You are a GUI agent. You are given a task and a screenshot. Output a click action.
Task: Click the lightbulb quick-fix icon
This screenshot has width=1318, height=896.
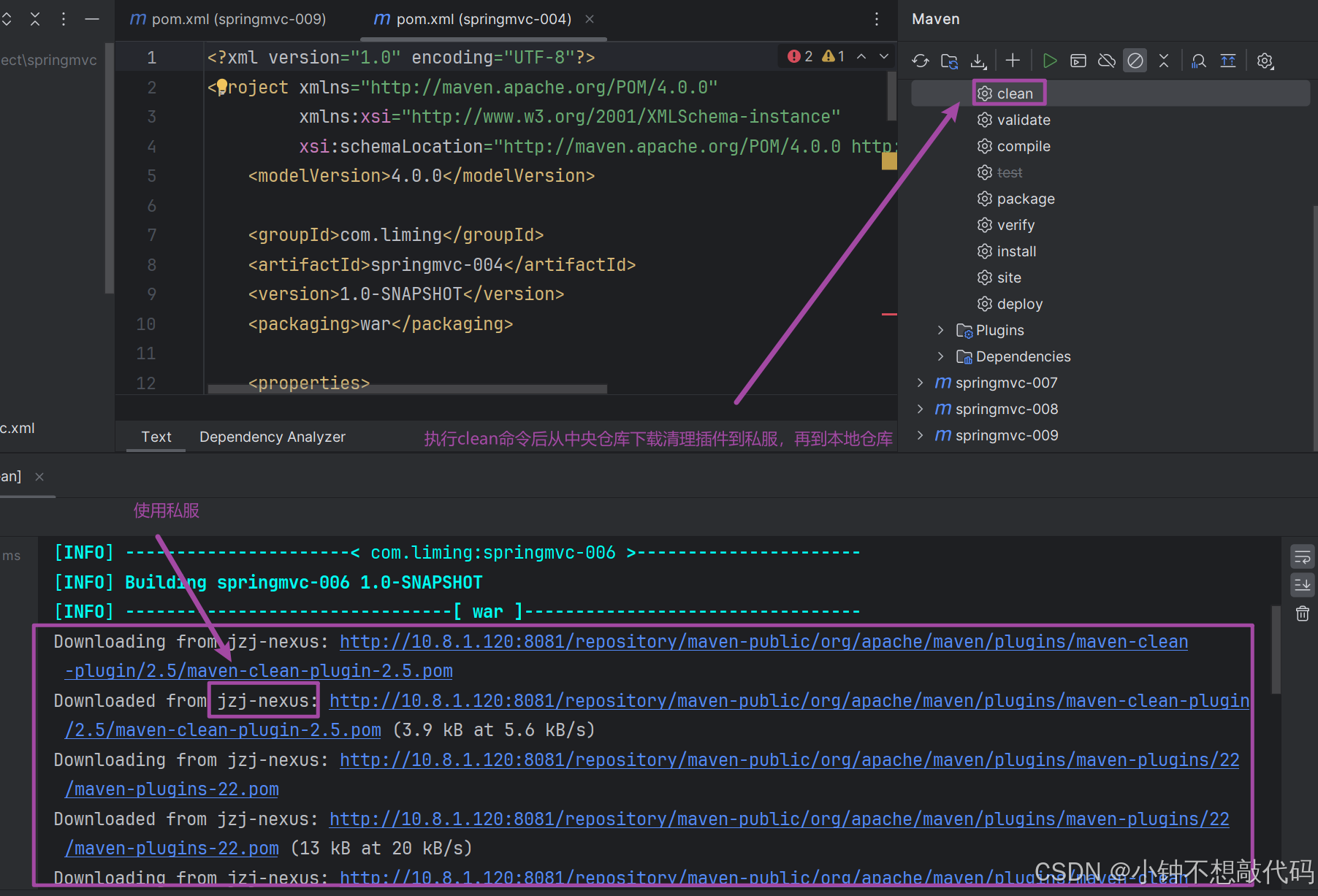pyautogui.click(x=222, y=86)
